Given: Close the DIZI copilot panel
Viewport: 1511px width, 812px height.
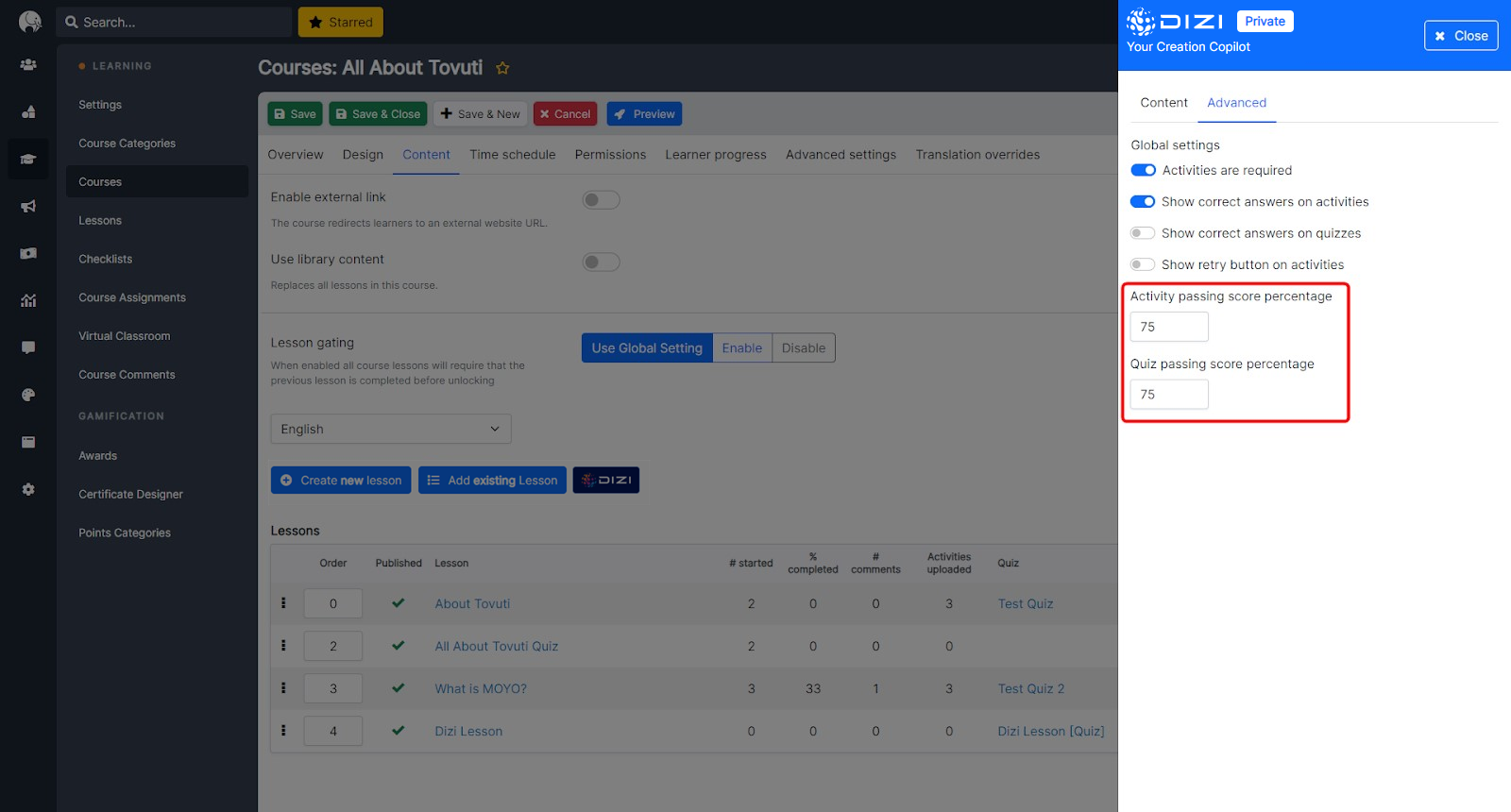Looking at the screenshot, I should coord(1461,36).
